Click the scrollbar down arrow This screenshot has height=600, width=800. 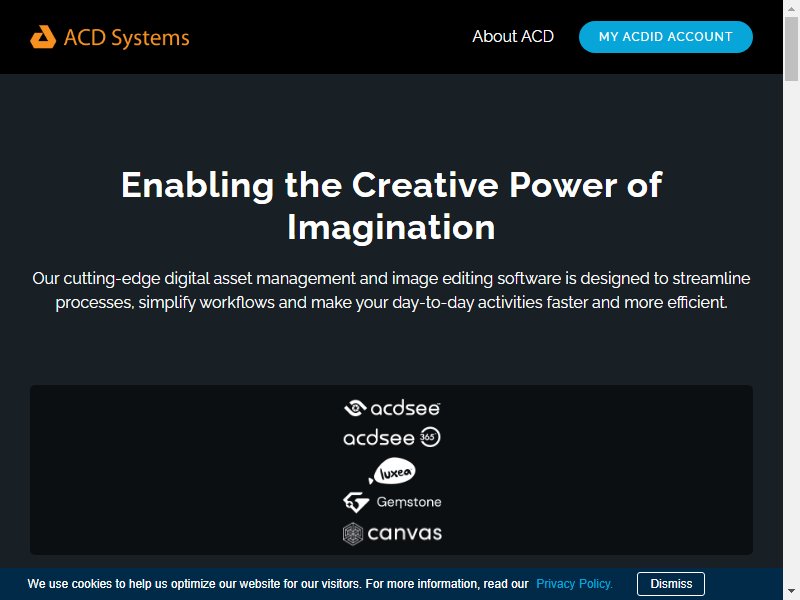tap(791, 593)
